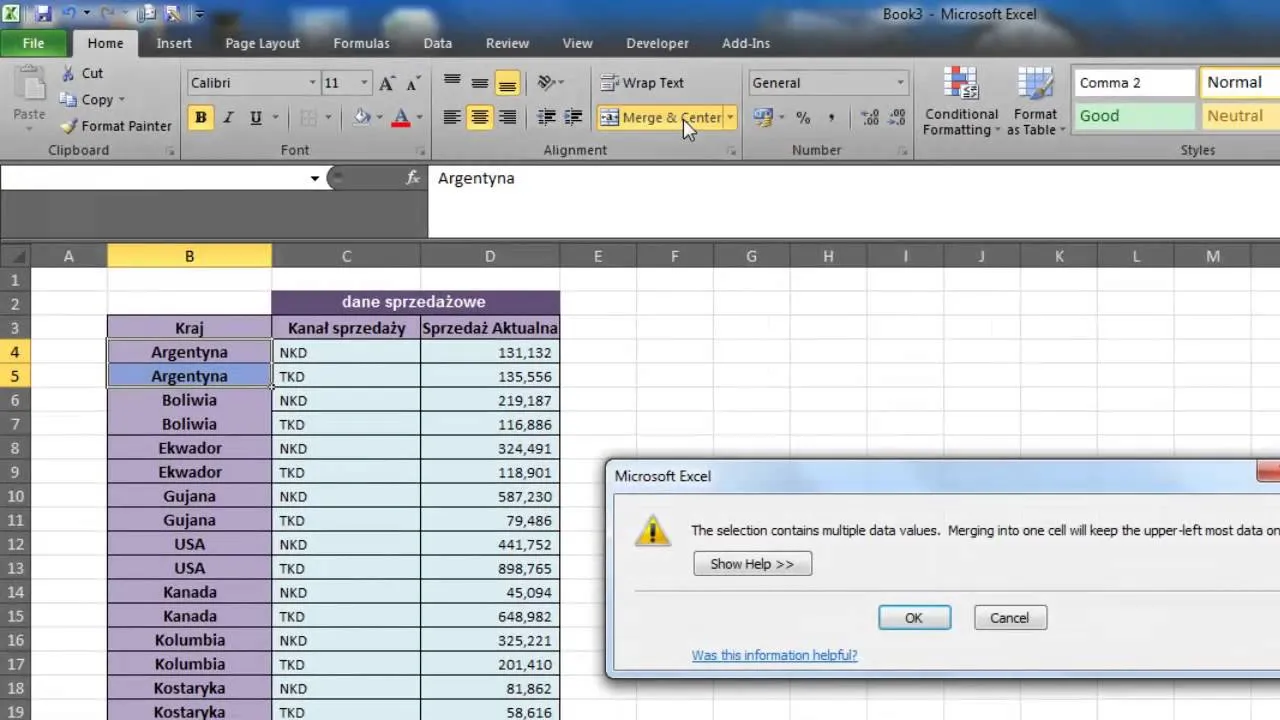Viewport: 1280px width, 720px height.
Task: Switch to the Formulas tab
Action: point(361,43)
